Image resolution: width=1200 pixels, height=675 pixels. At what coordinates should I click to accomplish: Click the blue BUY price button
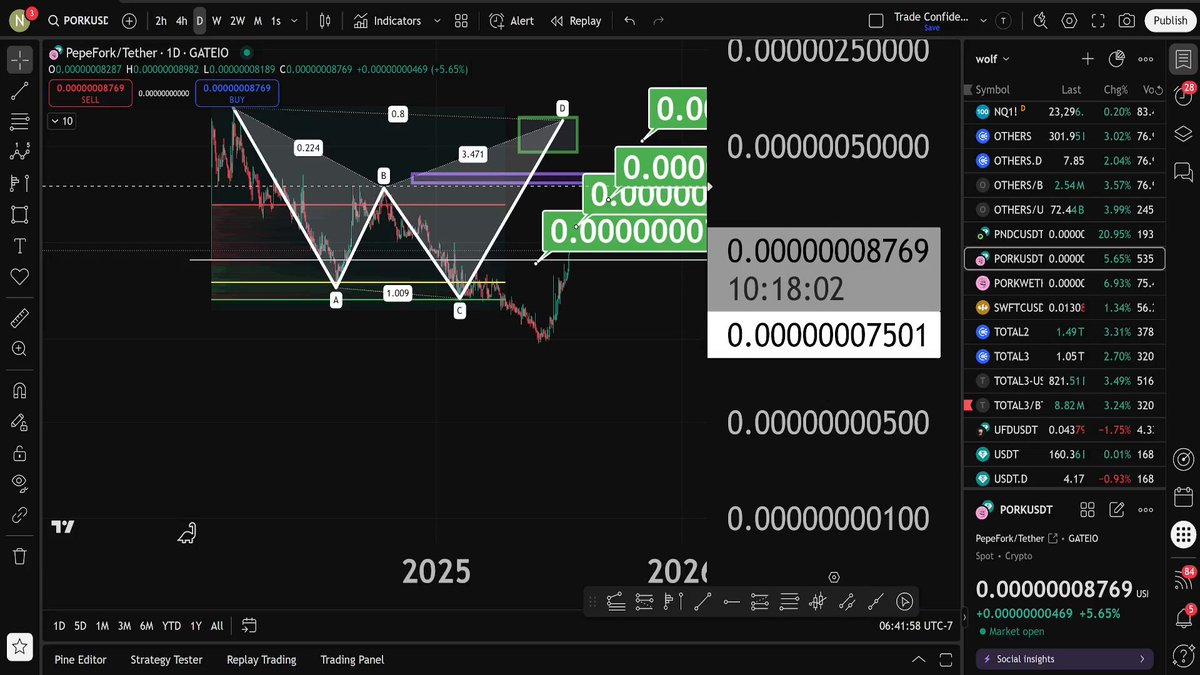[x=237, y=93]
